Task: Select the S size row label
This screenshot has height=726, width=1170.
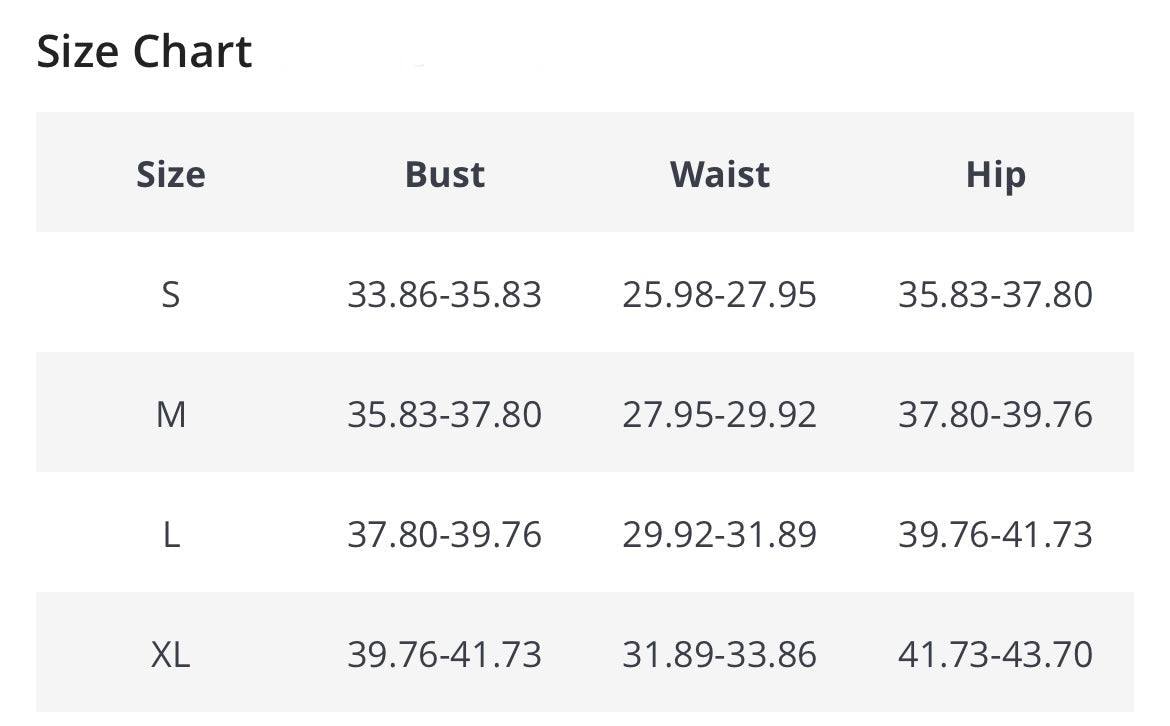Action: click(171, 295)
